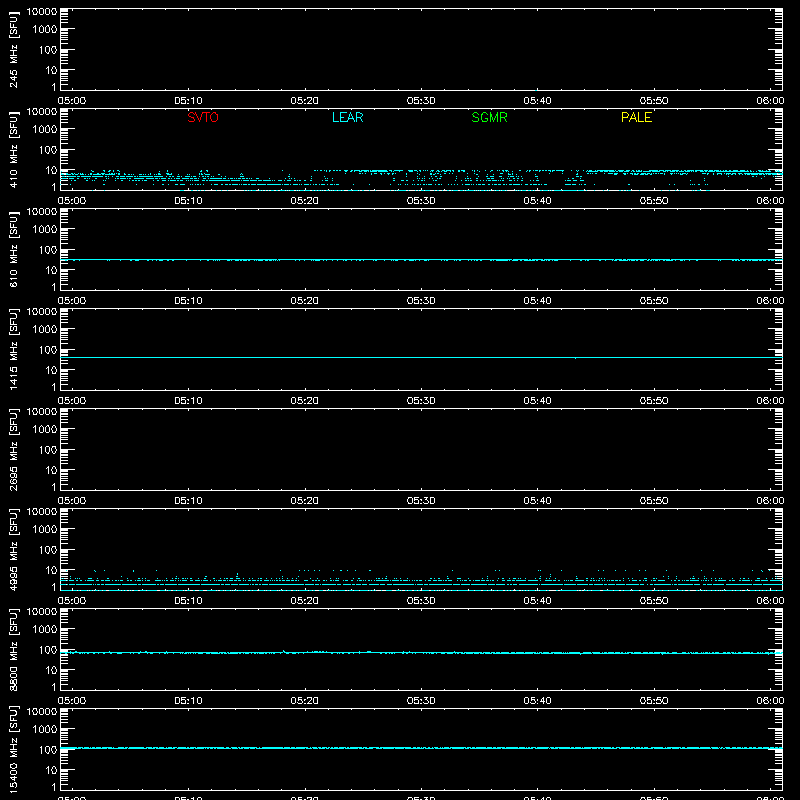The height and width of the screenshot is (800, 800).
Task: Click 05:50 under the 410 MHz panel
Action: pyautogui.click(x=654, y=201)
